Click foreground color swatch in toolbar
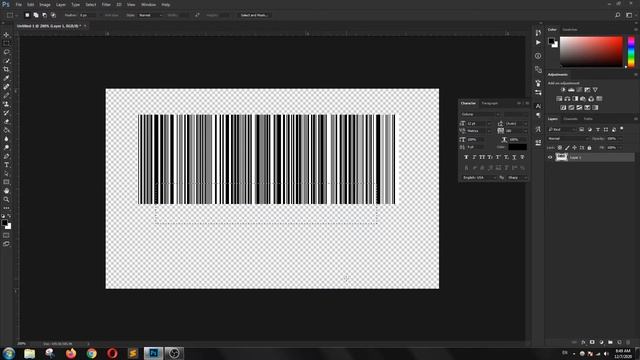Screen dimensions: 640x360 (4, 223)
